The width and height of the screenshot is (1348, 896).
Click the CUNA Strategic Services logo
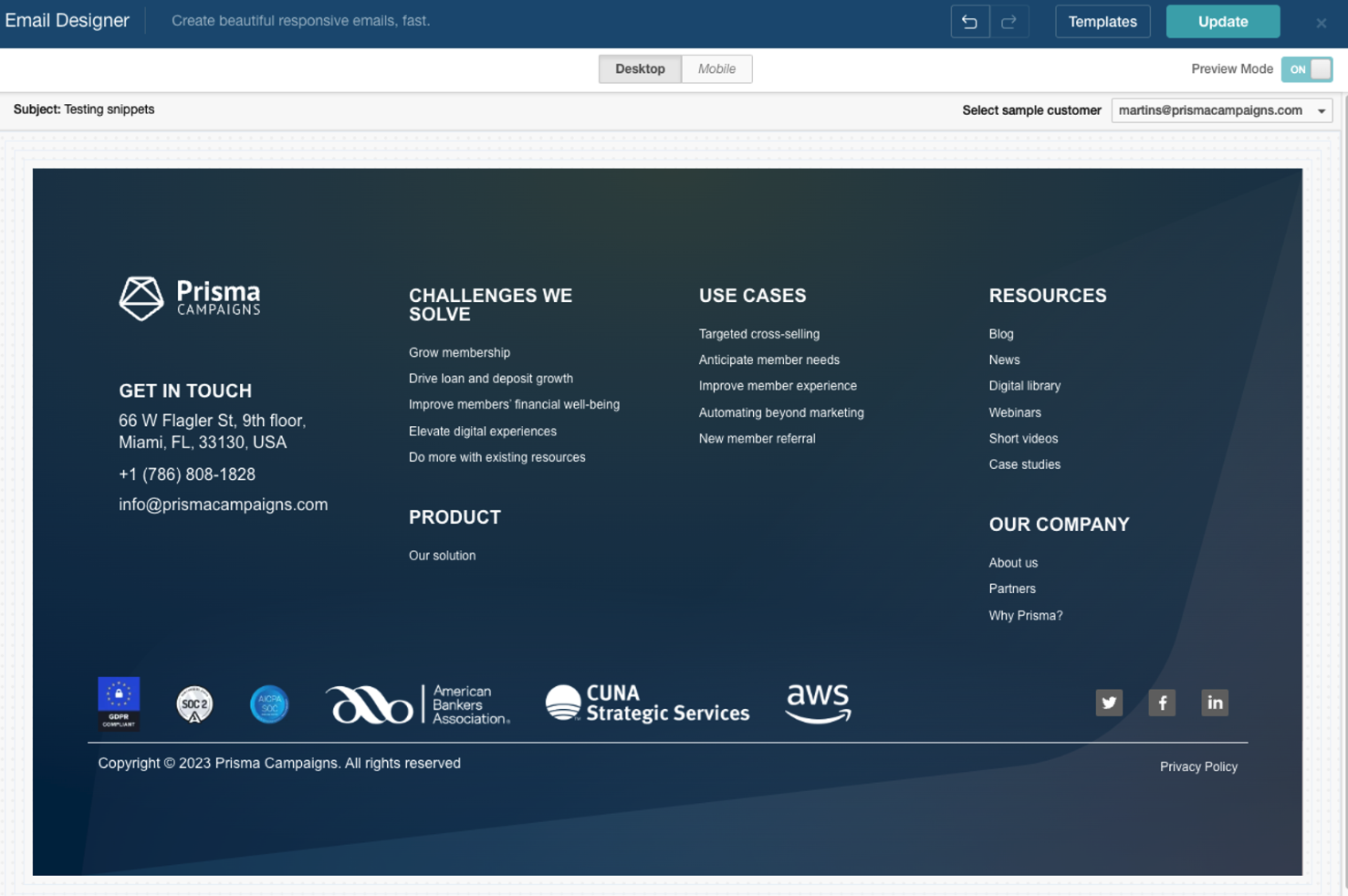(647, 703)
